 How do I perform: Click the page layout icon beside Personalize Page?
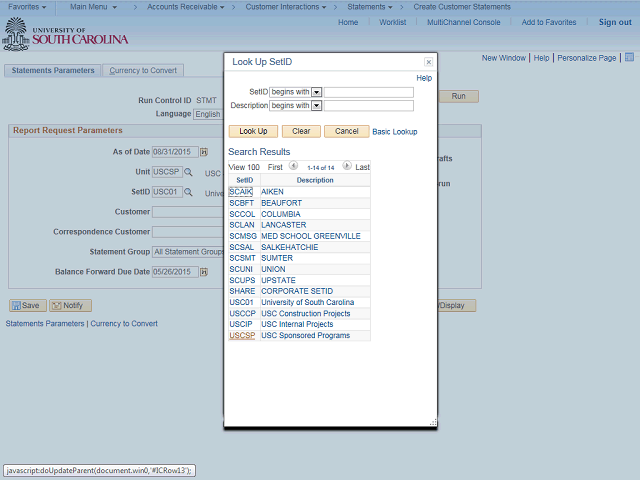[x=629, y=58]
